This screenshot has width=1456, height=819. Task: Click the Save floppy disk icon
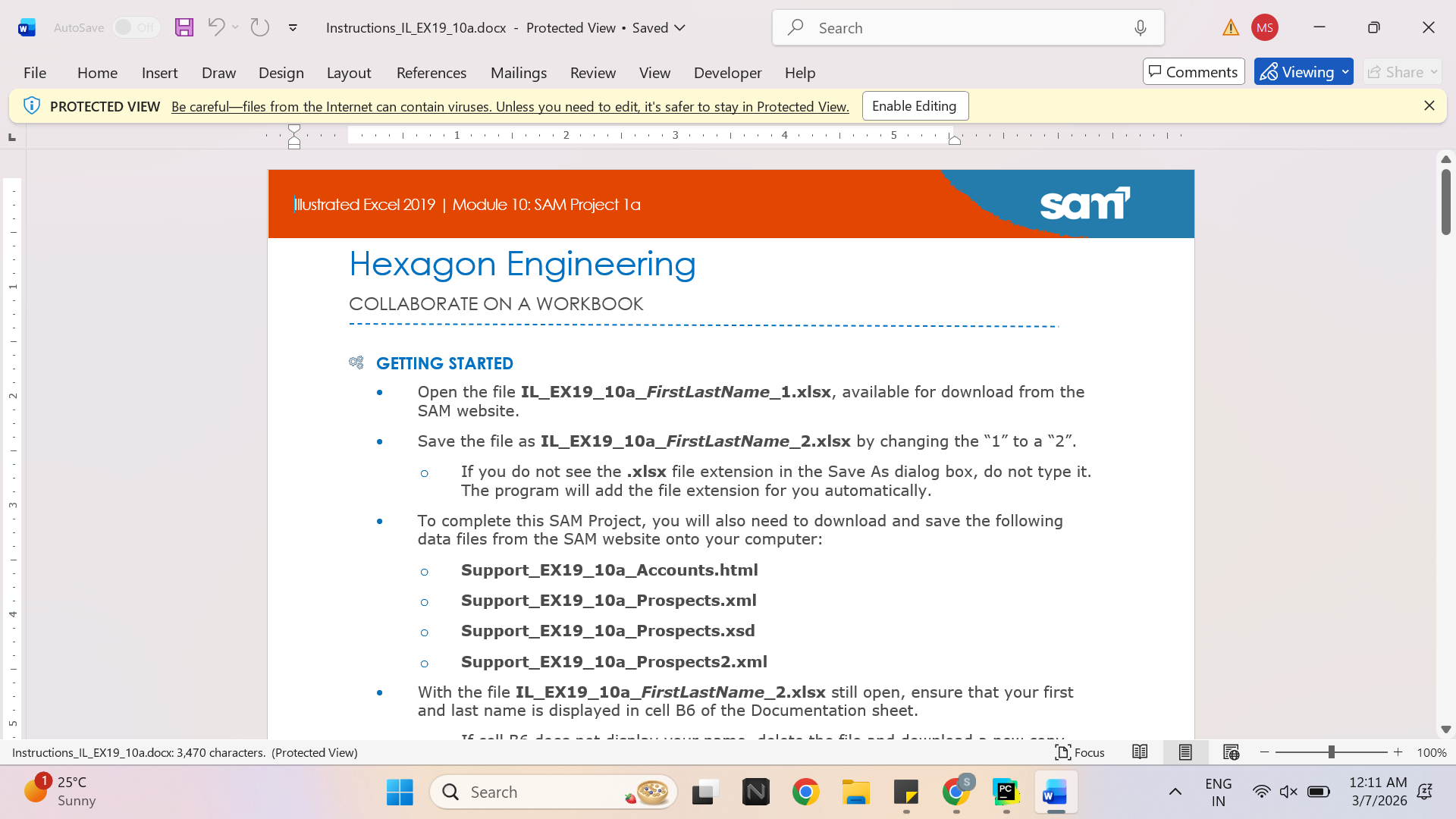click(184, 27)
